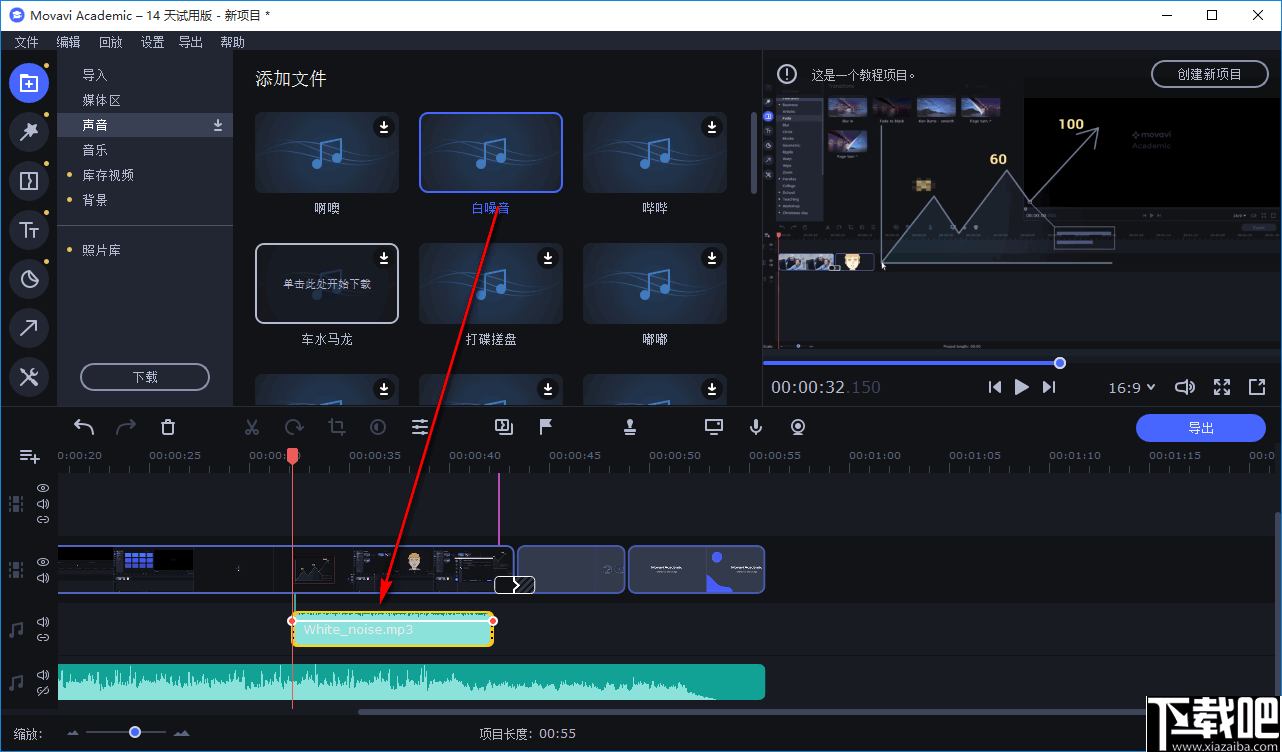The width and height of the screenshot is (1282, 752).
Task: Open the Transitions panel icon
Action: pyautogui.click(x=28, y=181)
